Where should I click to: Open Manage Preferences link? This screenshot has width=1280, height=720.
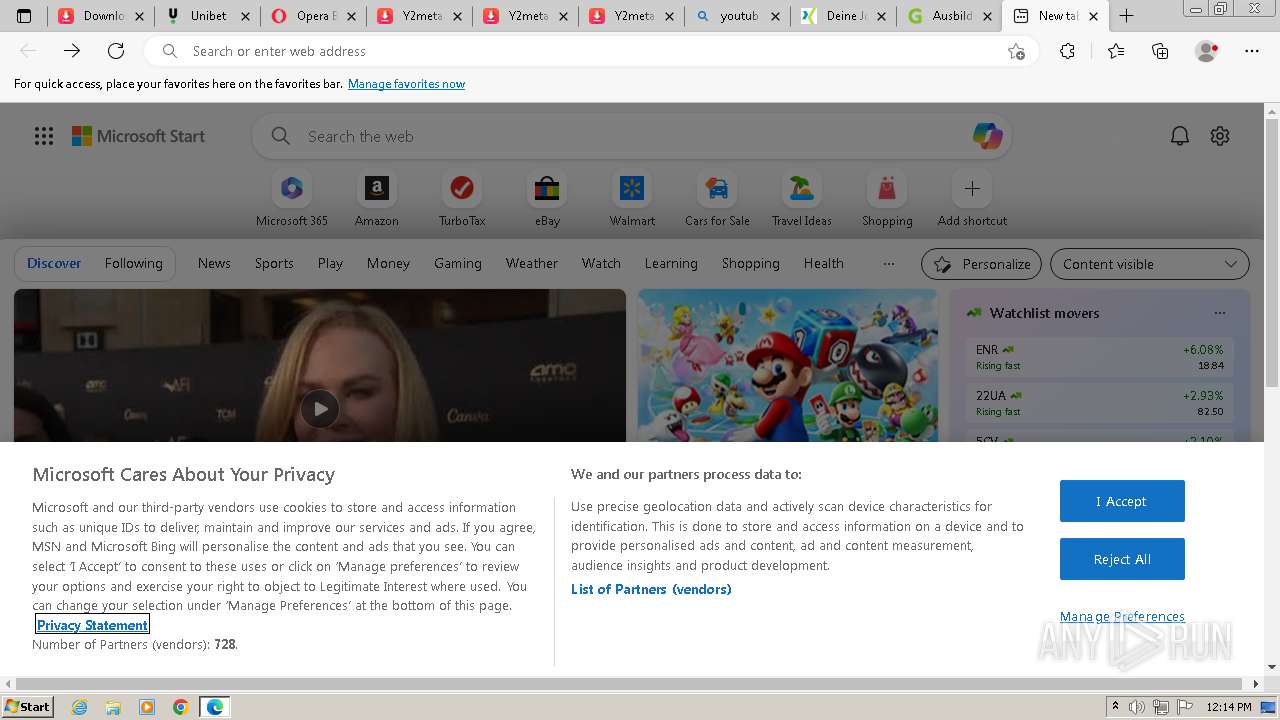pyautogui.click(x=1122, y=616)
